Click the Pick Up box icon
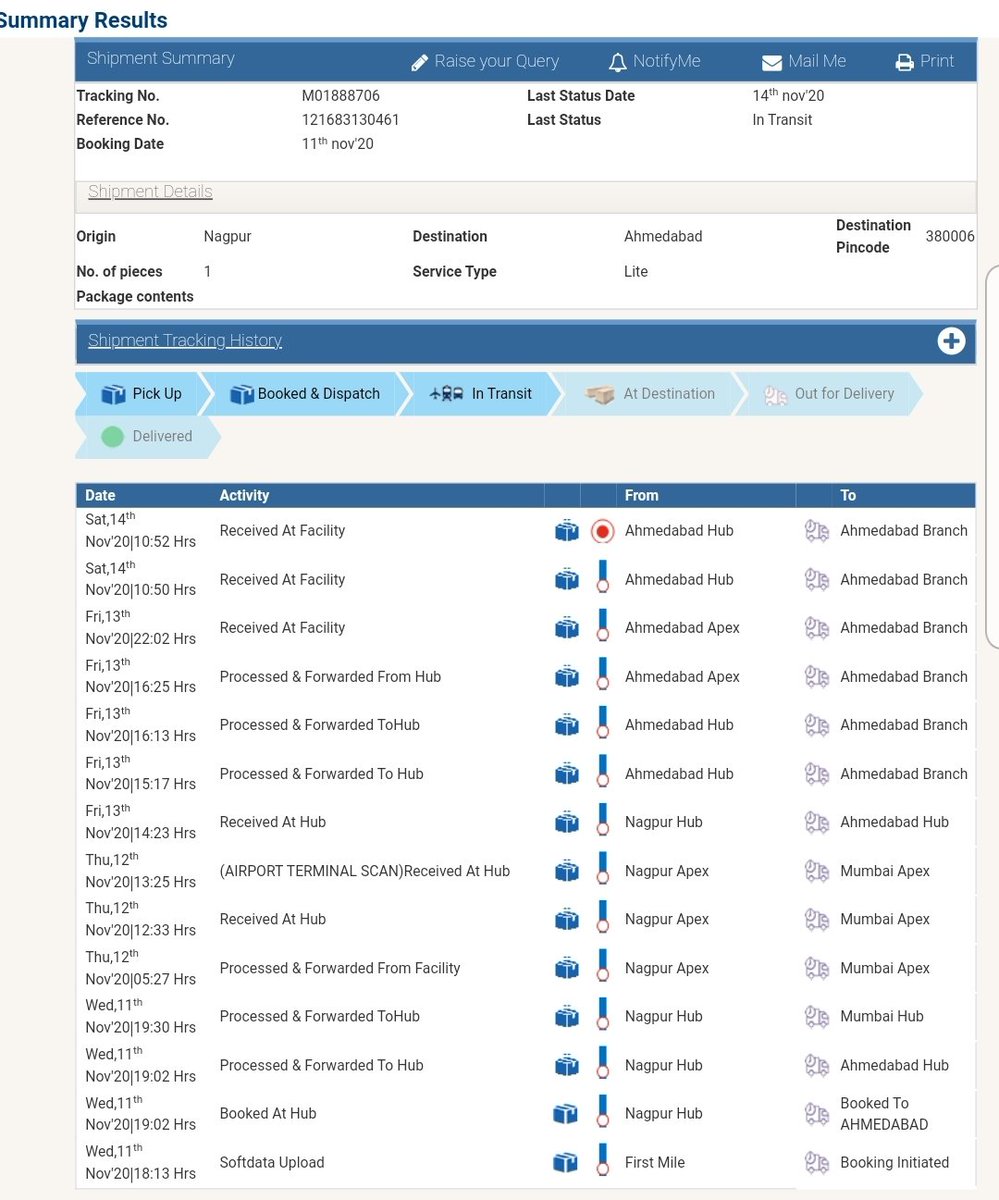Image resolution: width=999 pixels, height=1200 pixels. (113, 394)
